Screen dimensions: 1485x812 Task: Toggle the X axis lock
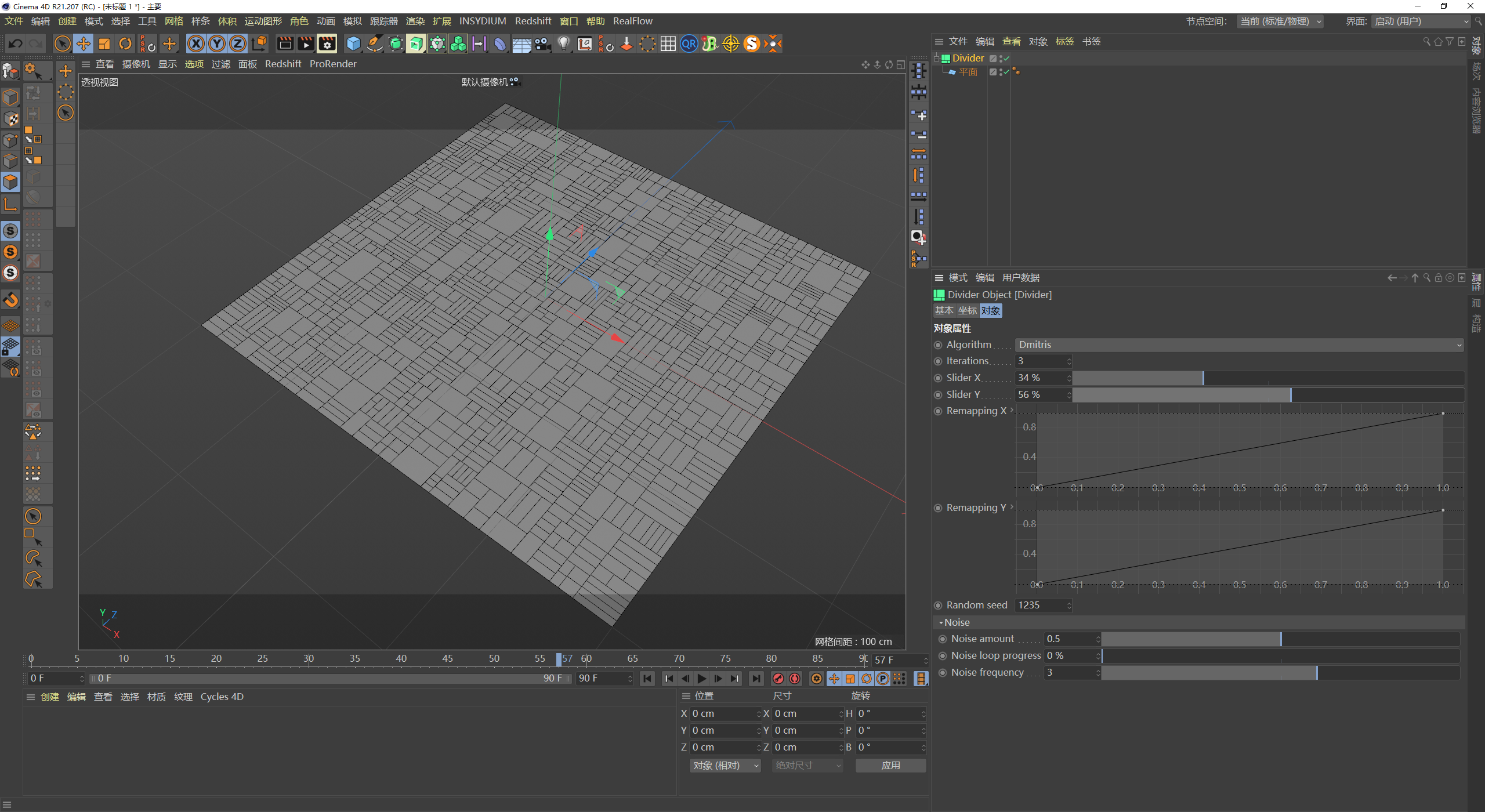point(196,43)
